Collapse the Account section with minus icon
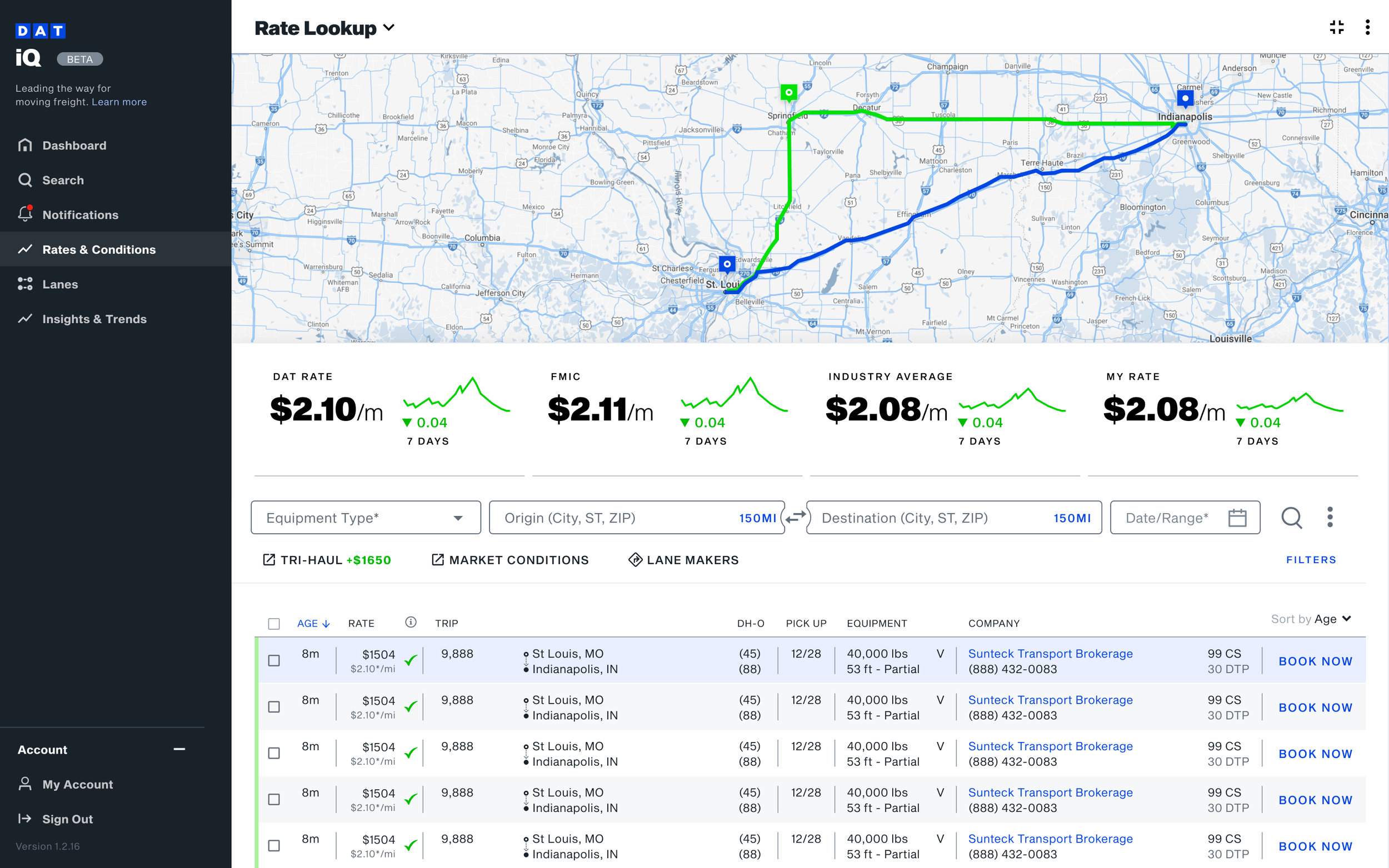The height and width of the screenshot is (868, 1389). [179, 749]
